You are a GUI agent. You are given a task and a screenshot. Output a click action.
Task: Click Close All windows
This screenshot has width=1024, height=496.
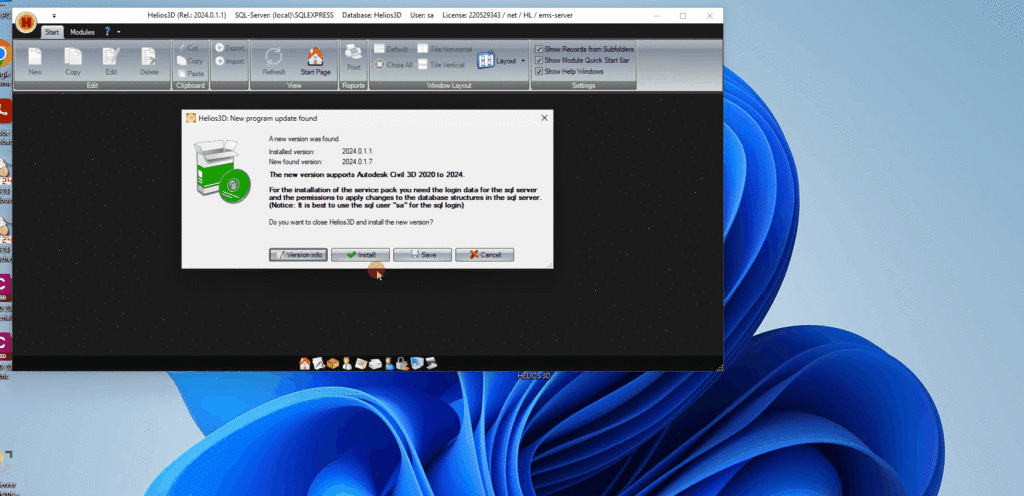394,65
